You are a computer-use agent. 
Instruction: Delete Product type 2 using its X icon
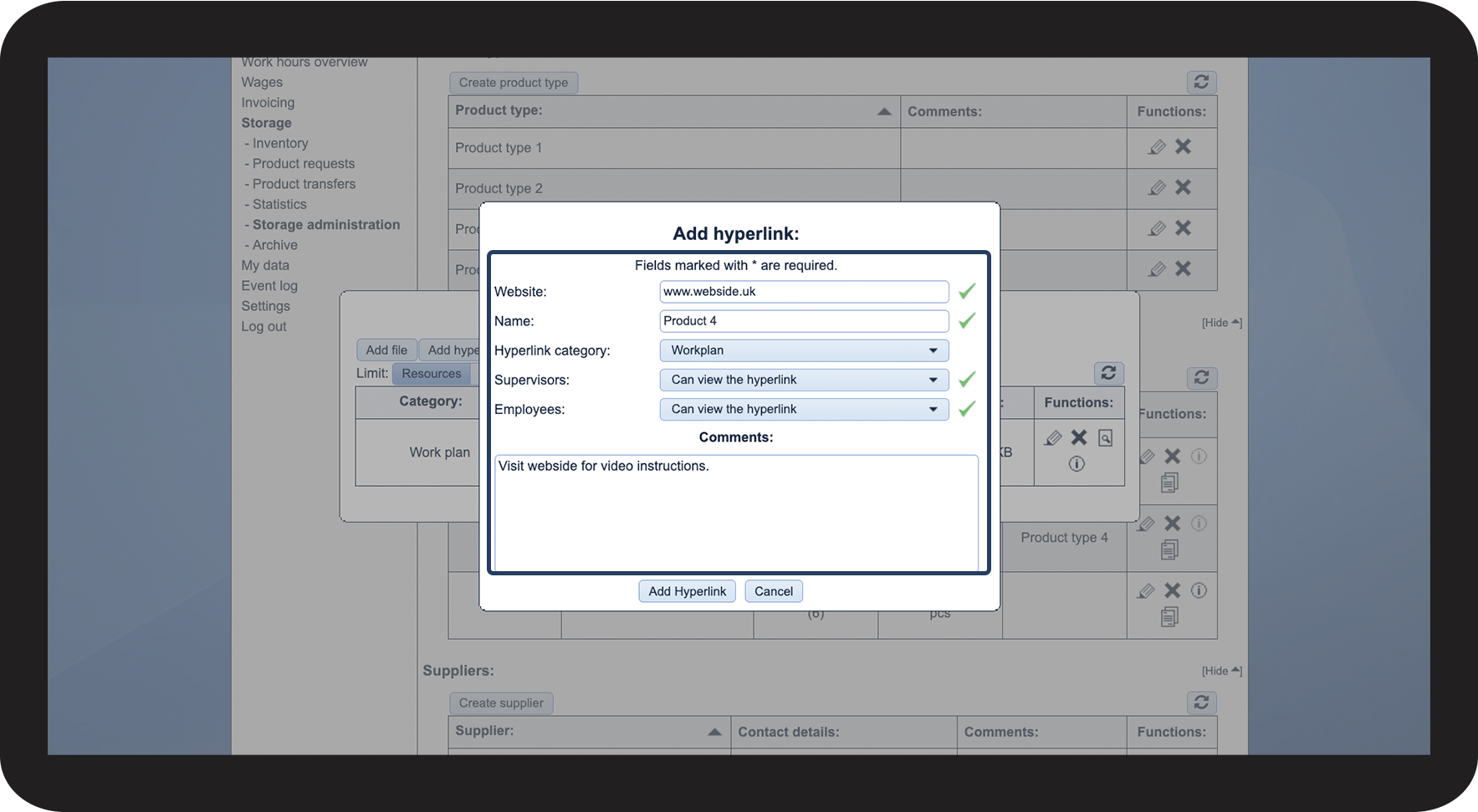[x=1183, y=187]
